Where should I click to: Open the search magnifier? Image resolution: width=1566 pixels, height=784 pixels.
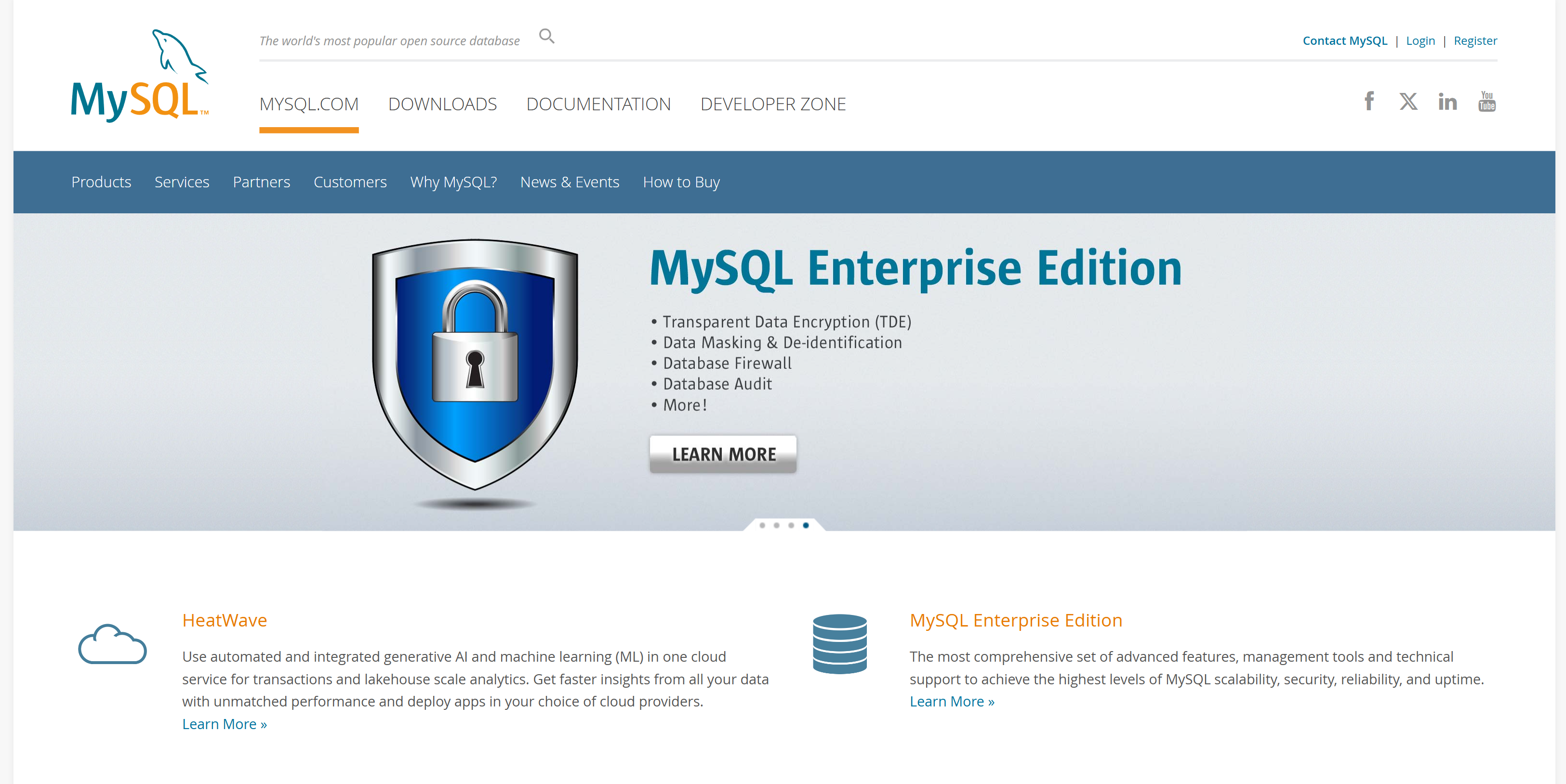point(546,37)
